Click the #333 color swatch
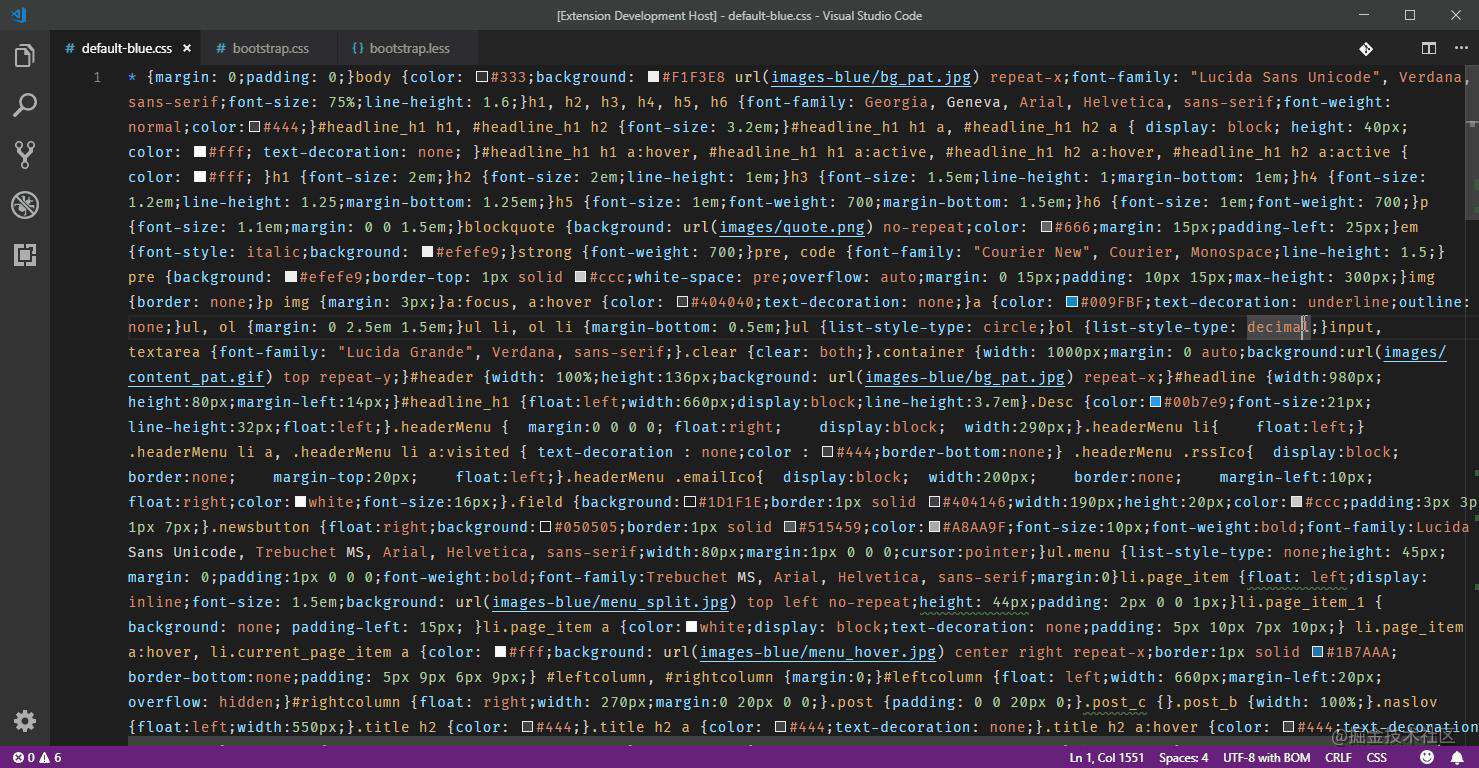Image resolution: width=1479 pixels, height=768 pixels. pos(481,77)
